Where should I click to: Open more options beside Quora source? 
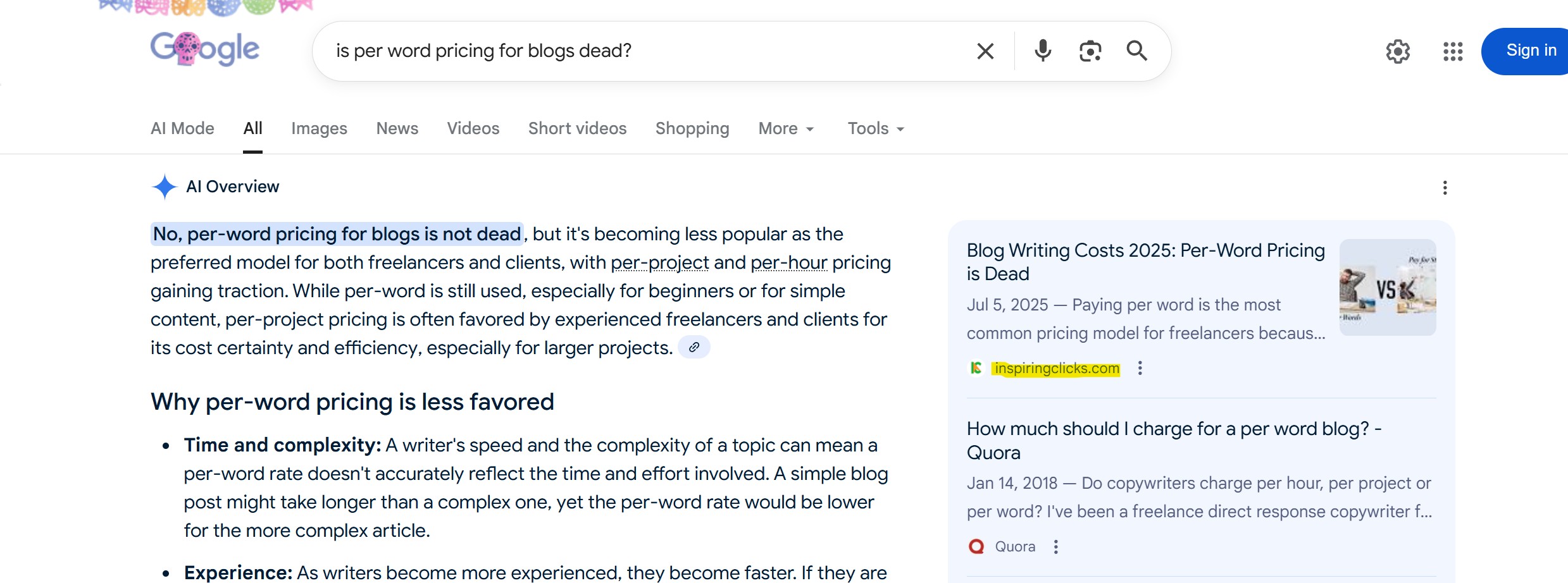pos(1055,547)
